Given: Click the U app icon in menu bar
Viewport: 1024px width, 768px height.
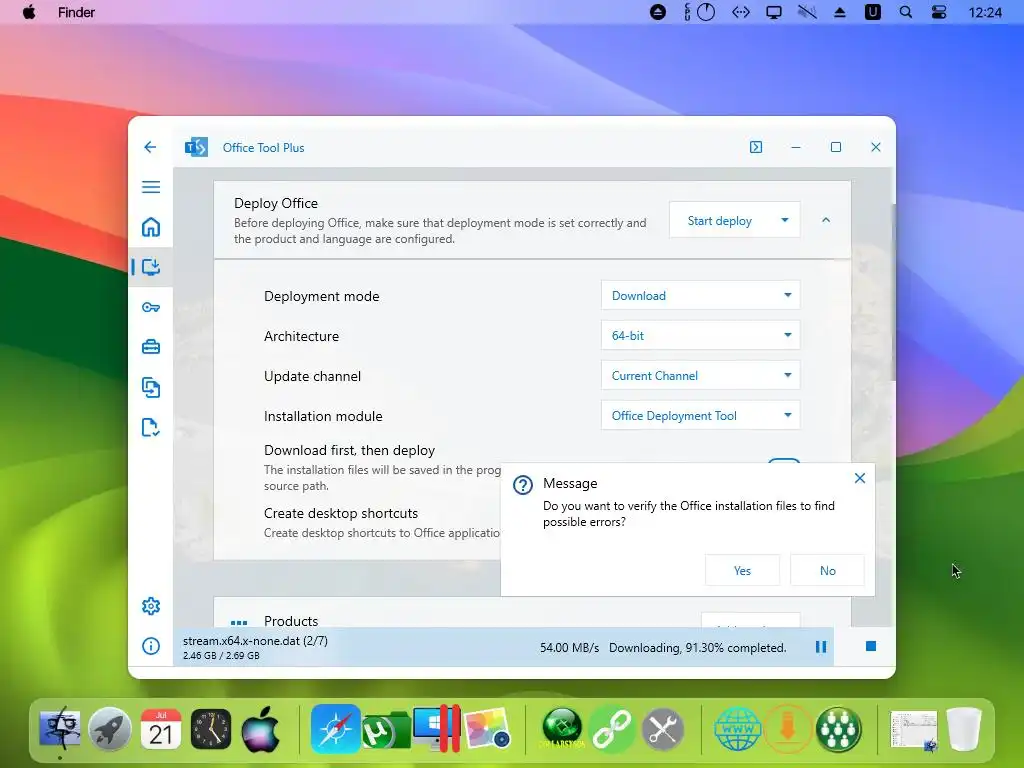Looking at the screenshot, I should click(872, 12).
